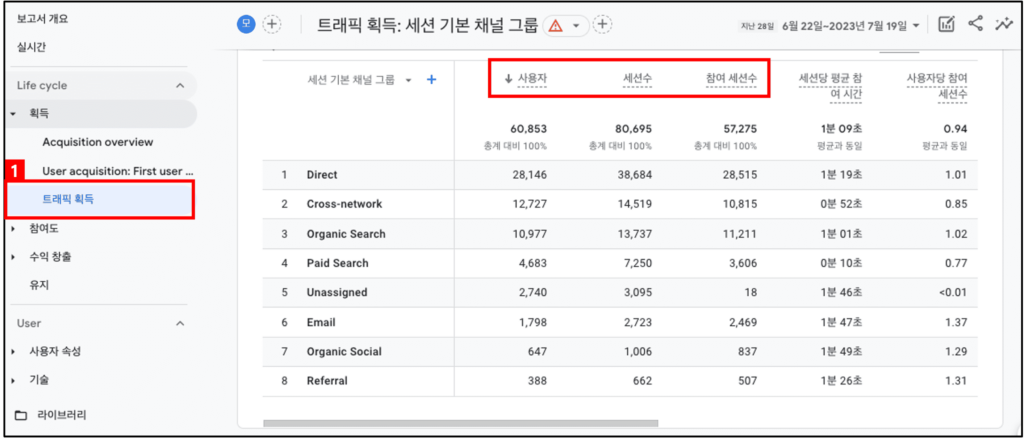Collapse the User section chevron

click(x=180, y=323)
